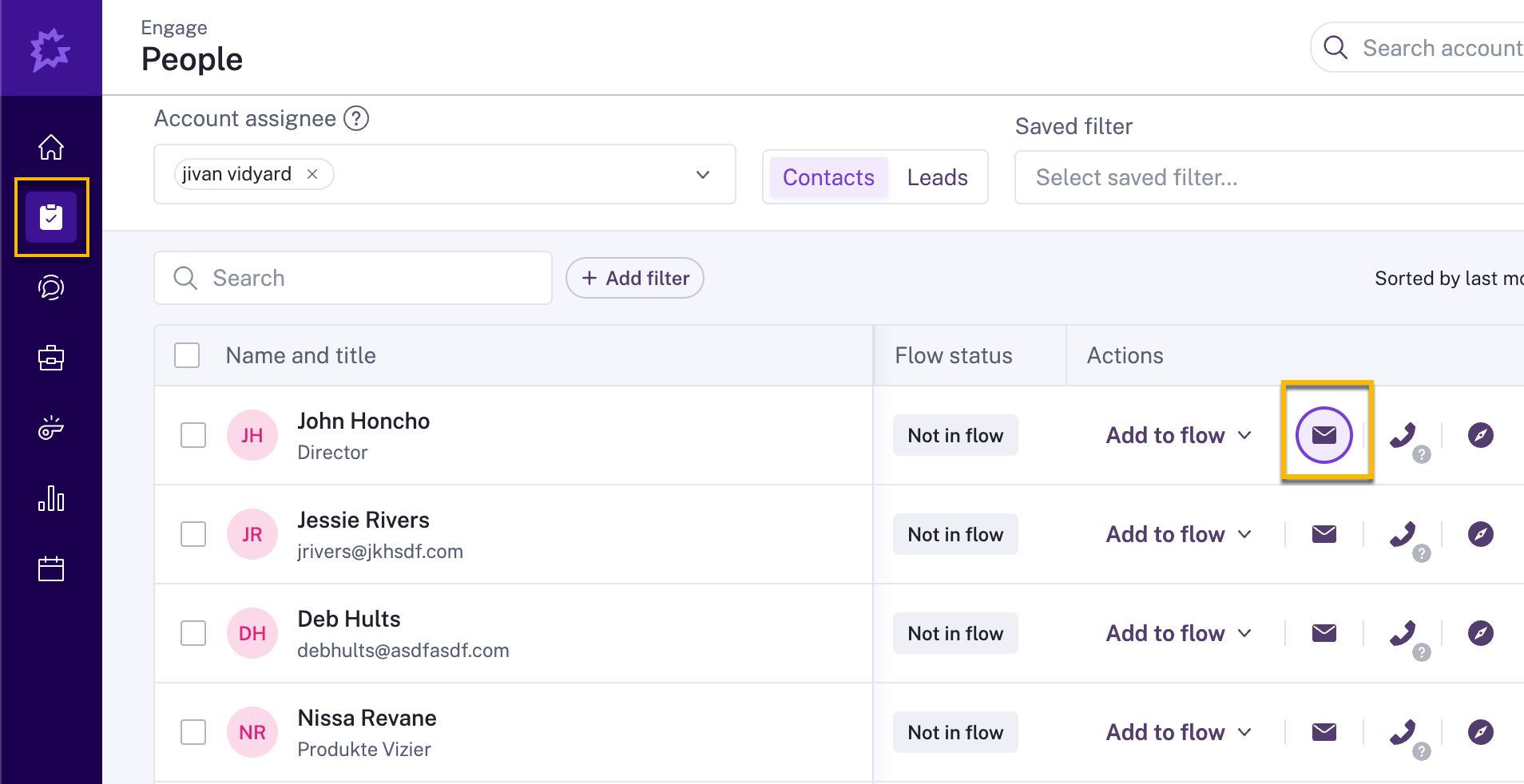Call Jessie Rivers via phone icon

click(x=1403, y=534)
